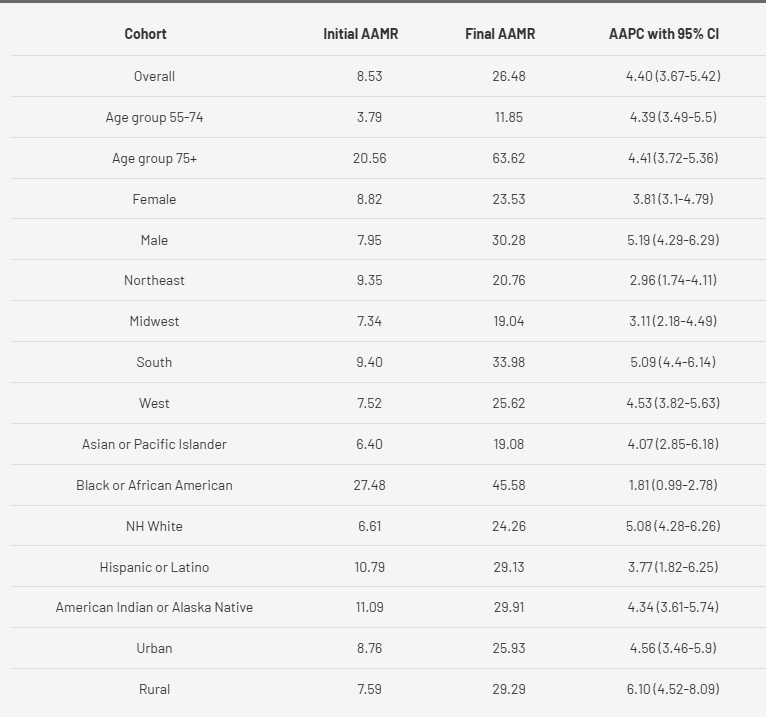Viewport: 766px width, 717px height.
Task: Select the Asian or Pacific Islander cell
Action: pyautogui.click(x=154, y=444)
